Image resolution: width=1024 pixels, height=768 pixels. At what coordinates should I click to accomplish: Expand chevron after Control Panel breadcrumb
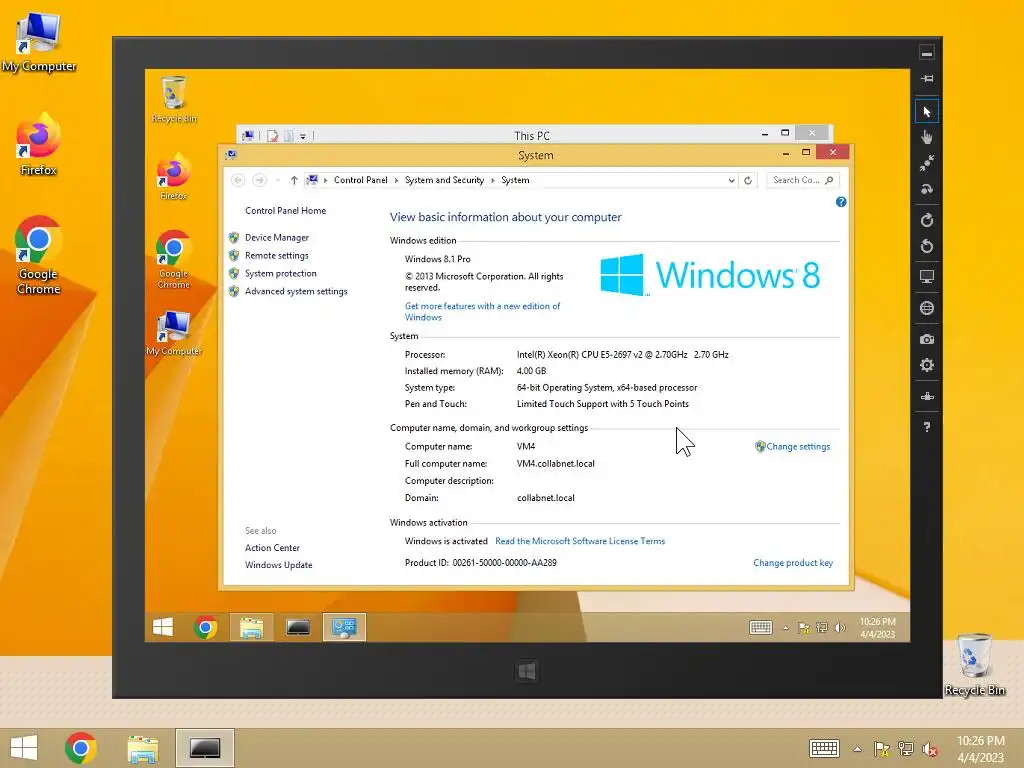pos(396,180)
